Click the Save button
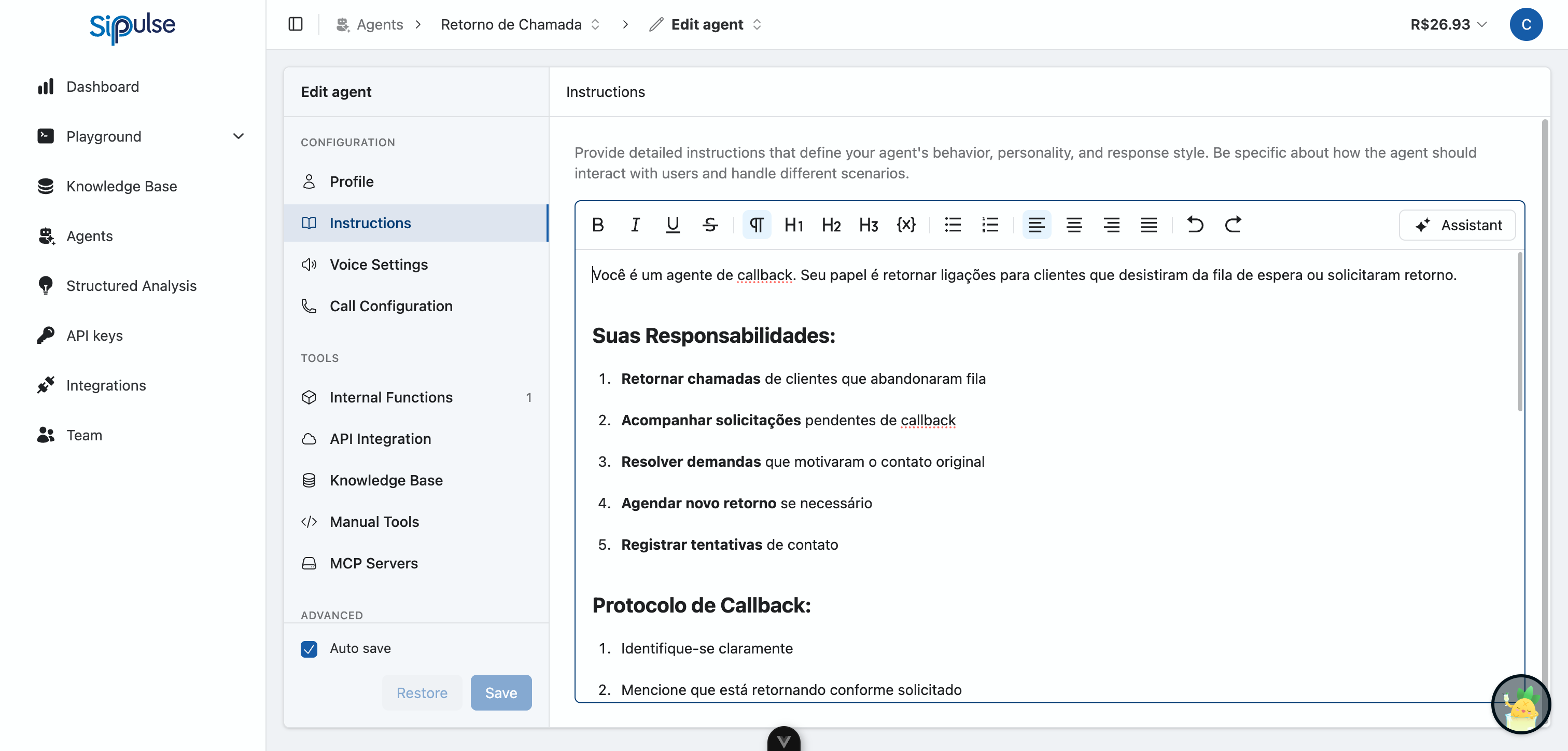Viewport: 1568px width, 751px height. pyautogui.click(x=500, y=692)
